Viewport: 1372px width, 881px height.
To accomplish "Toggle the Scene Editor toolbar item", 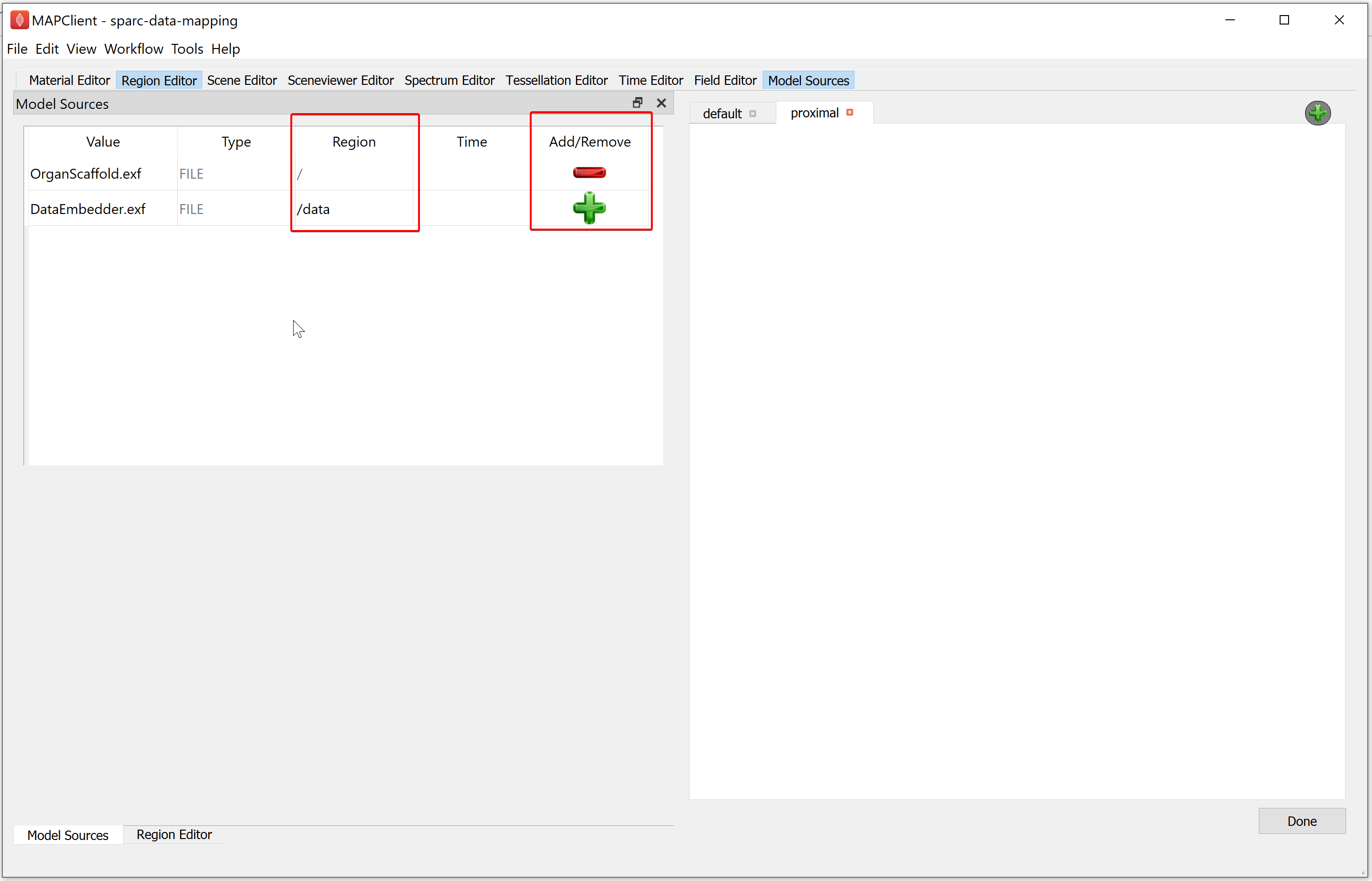I will pyautogui.click(x=242, y=80).
